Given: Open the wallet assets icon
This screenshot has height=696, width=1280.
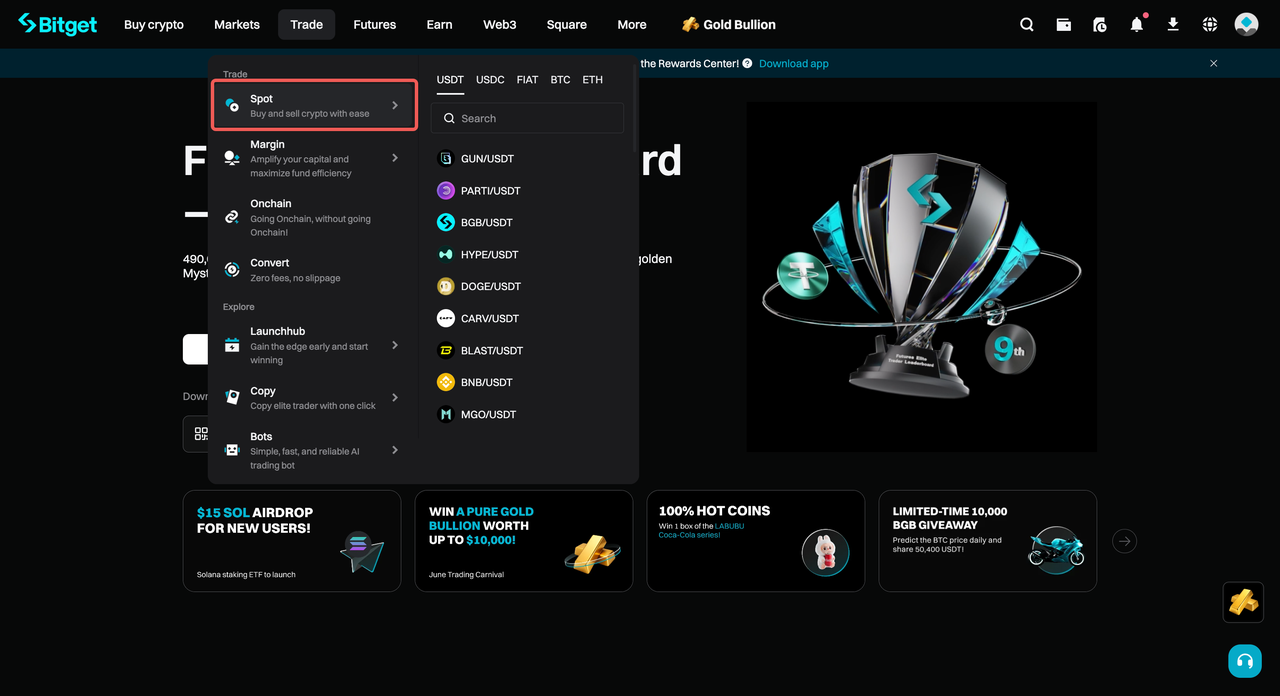Looking at the screenshot, I should click(x=1064, y=24).
